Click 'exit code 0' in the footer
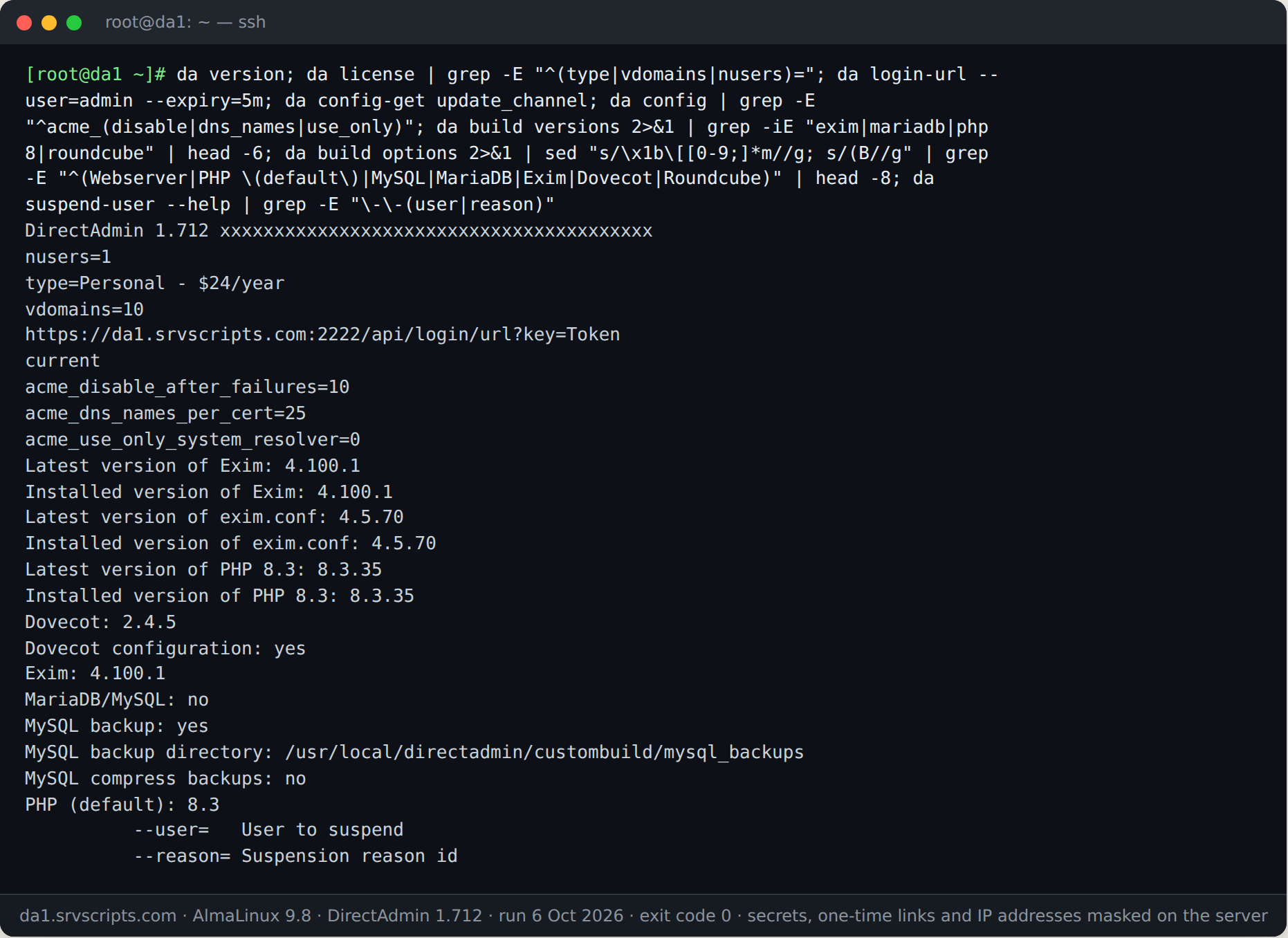 tap(686, 915)
